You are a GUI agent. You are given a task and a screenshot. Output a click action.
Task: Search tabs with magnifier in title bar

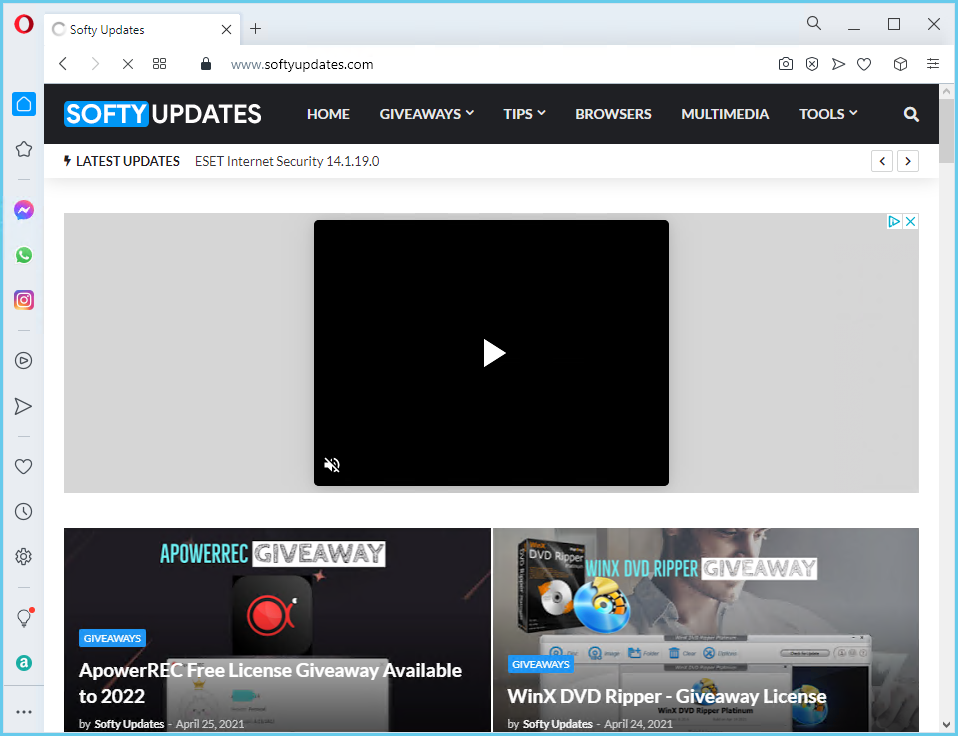(x=814, y=23)
